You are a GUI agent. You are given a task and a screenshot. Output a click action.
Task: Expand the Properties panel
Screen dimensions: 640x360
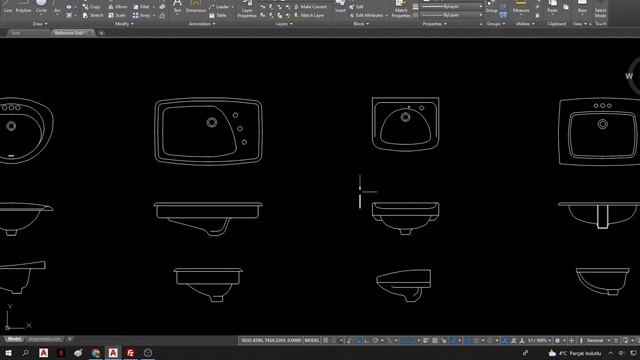[434, 24]
